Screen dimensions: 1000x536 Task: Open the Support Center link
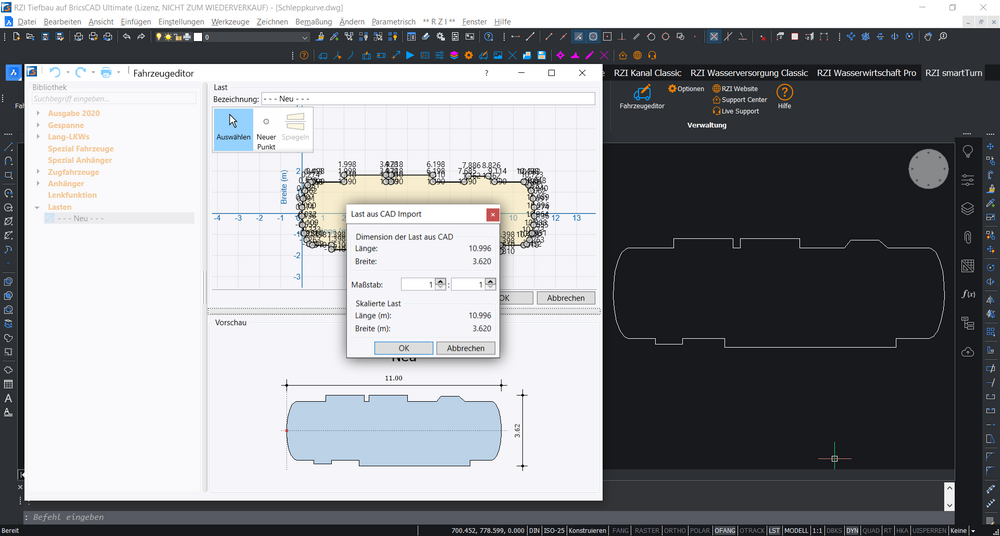[x=739, y=100]
